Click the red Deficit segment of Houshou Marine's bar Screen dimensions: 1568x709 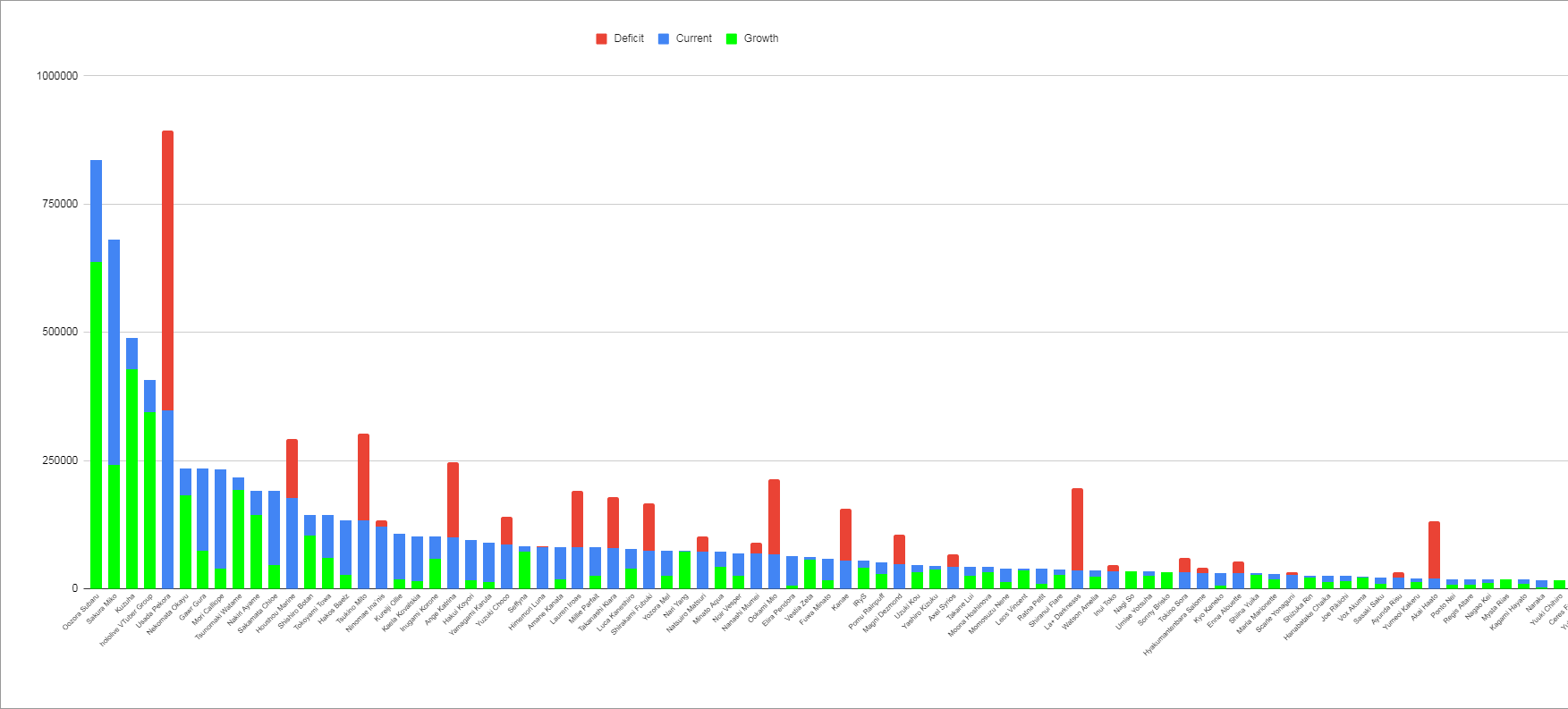292,468
